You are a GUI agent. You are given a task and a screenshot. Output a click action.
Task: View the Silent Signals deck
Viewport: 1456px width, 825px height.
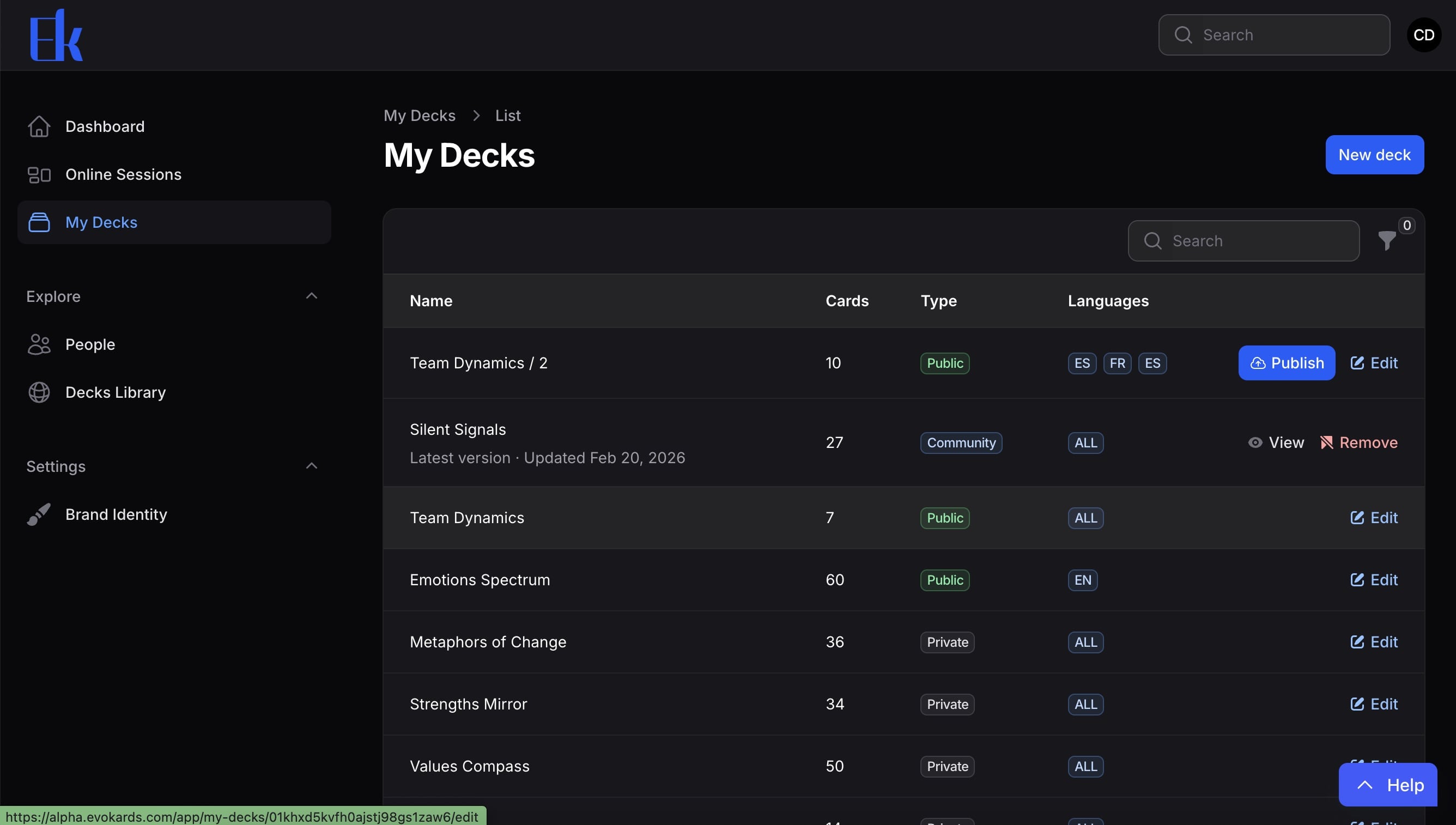point(1276,442)
